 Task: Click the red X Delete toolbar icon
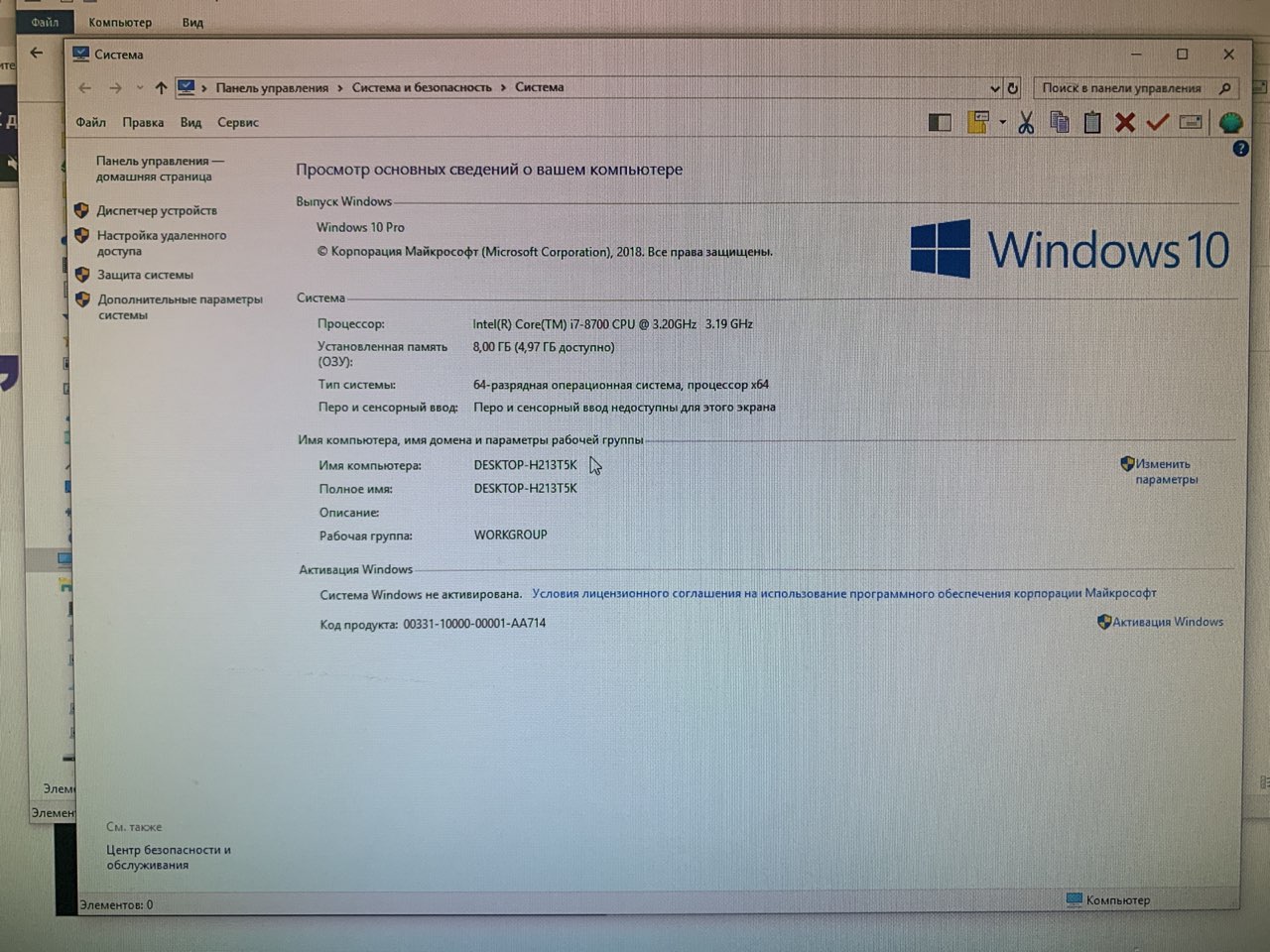coord(1125,122)
